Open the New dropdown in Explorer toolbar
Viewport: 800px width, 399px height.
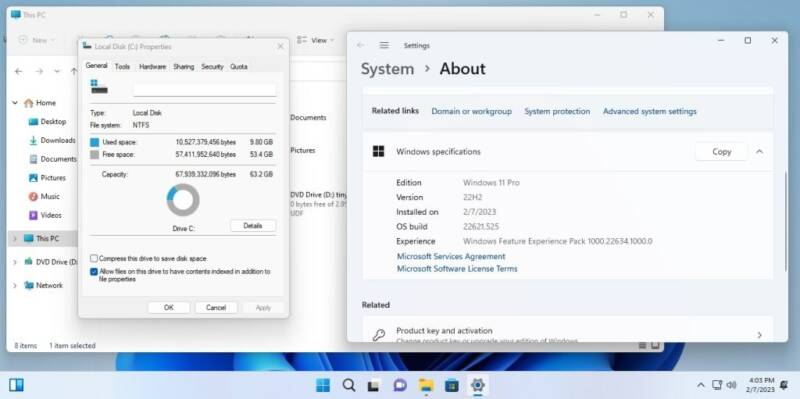click(x=37, y=40)
